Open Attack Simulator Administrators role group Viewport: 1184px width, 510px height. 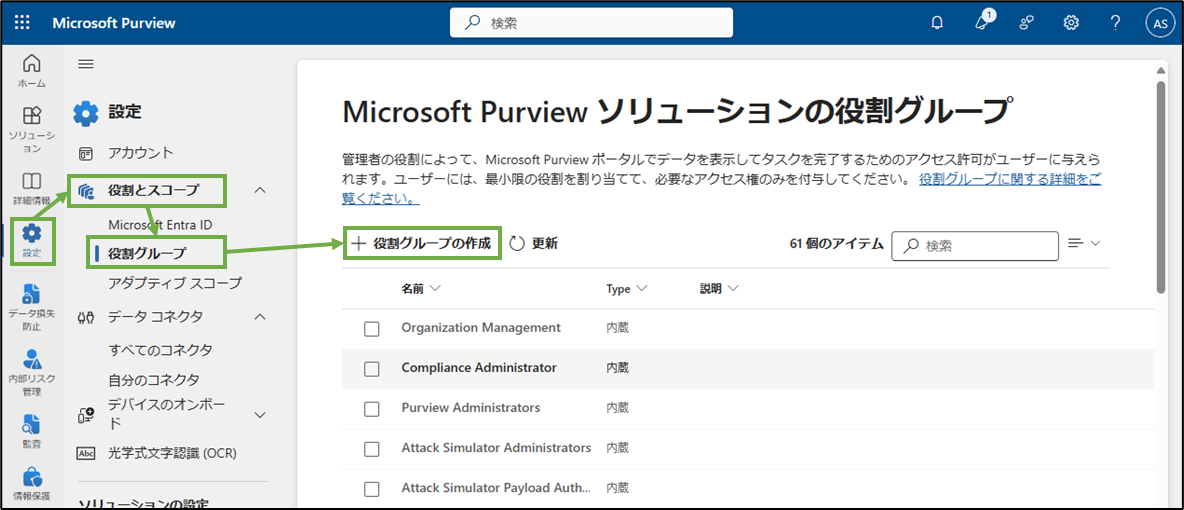496,448
